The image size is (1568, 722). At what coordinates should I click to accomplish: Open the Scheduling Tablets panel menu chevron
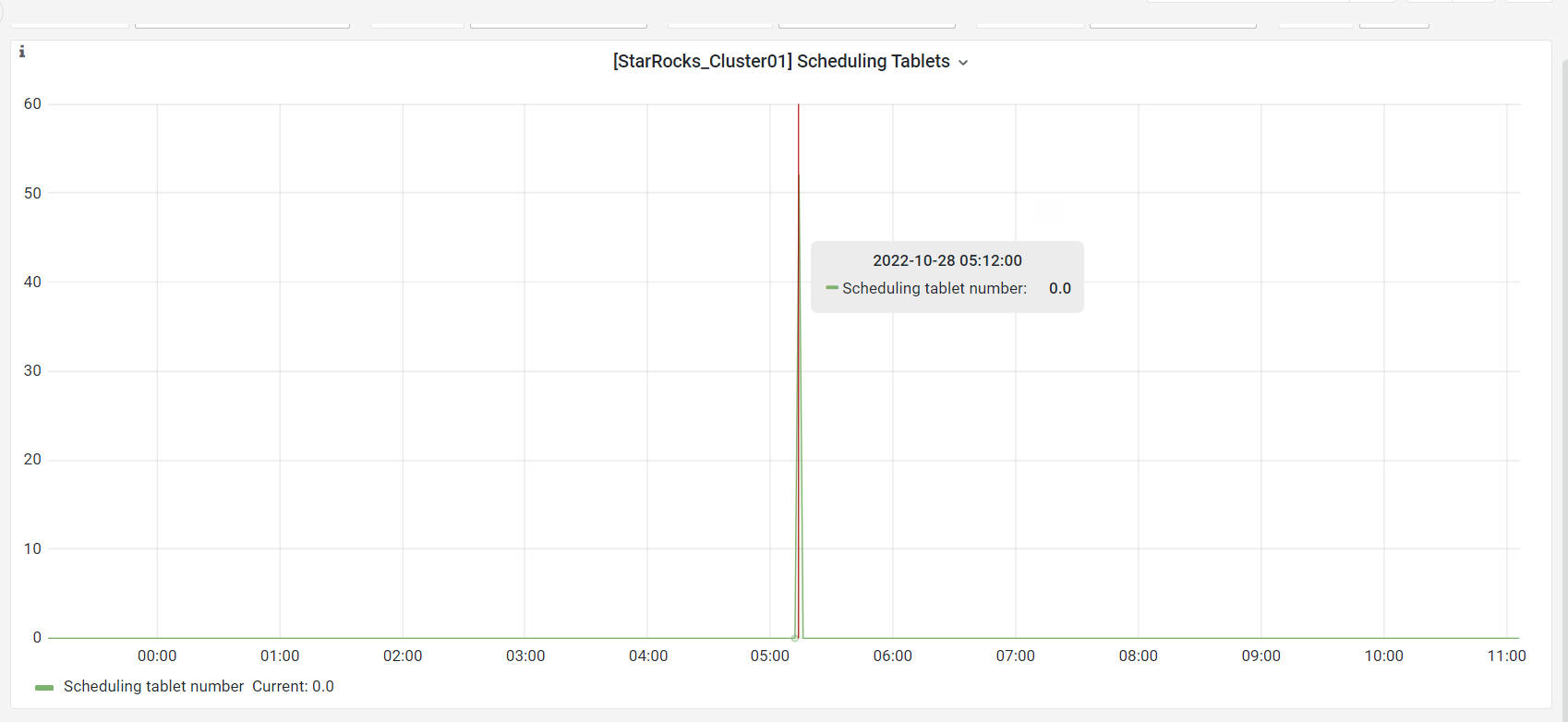963,63
